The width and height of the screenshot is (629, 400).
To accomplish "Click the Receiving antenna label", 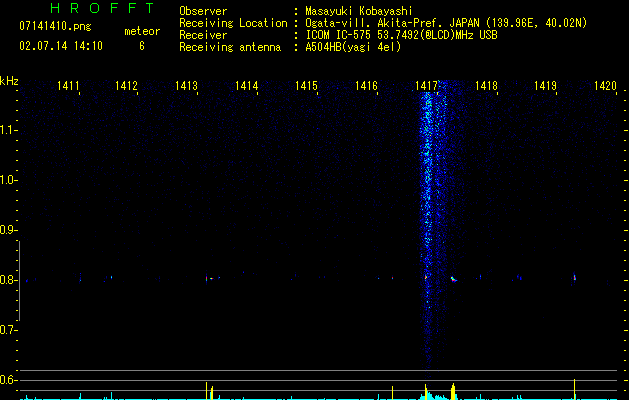I will 230,47.
